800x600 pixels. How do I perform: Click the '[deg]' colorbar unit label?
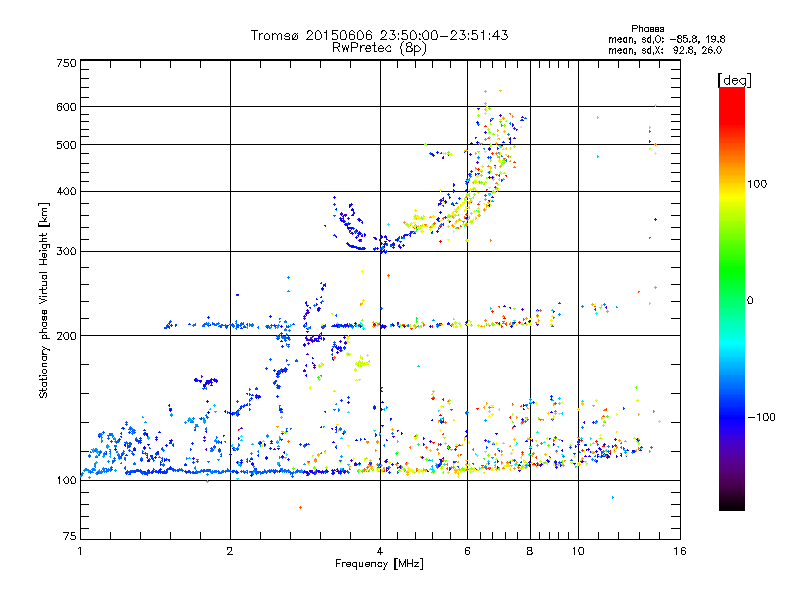tap(734, 80)
